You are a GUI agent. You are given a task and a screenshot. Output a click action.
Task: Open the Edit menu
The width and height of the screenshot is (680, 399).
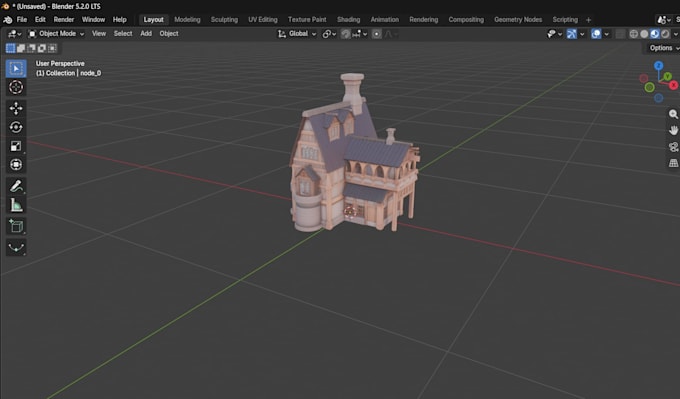pyautogui.click(x=40, y=20)
